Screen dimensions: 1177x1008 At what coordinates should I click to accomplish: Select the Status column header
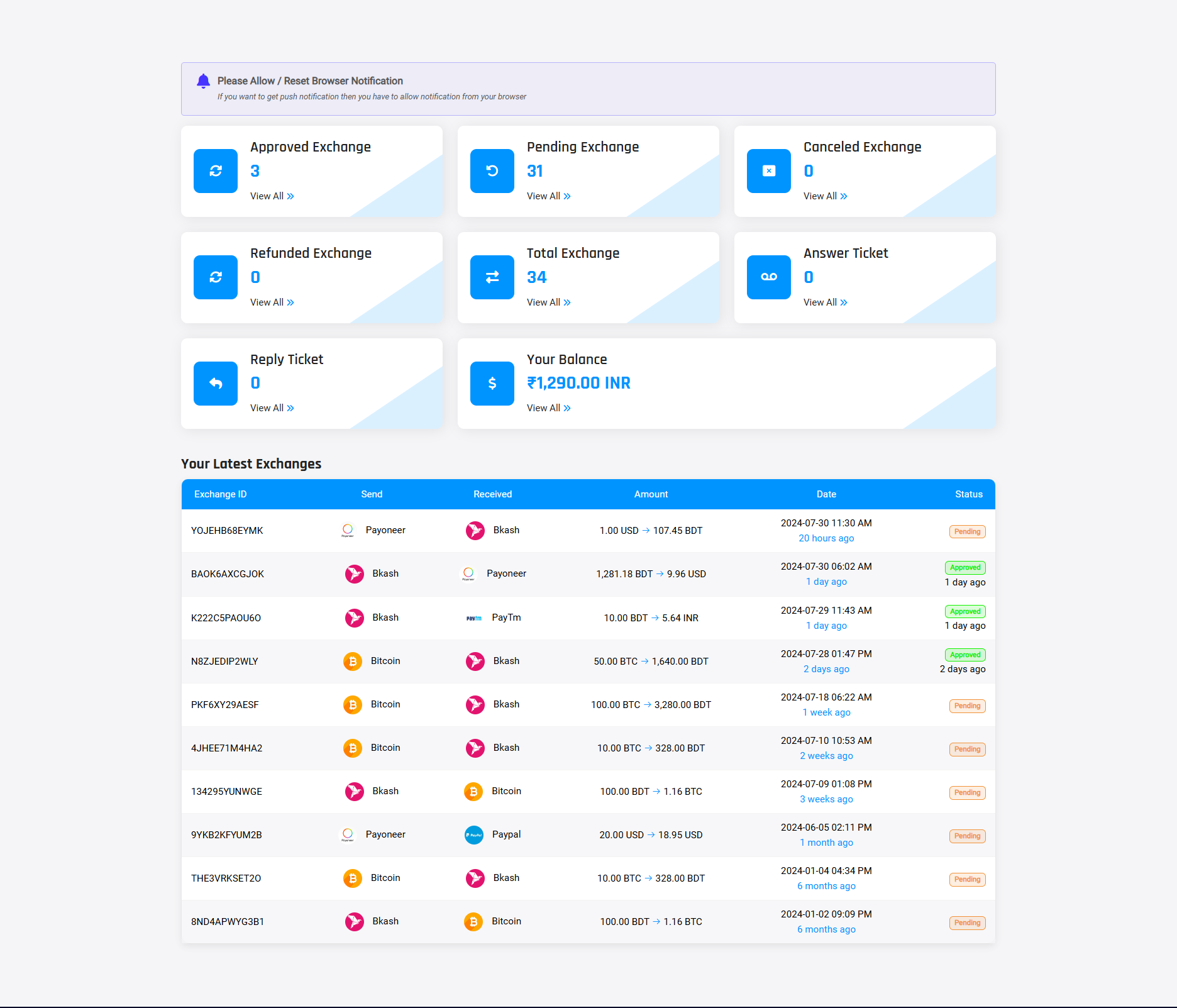point(968,494)
